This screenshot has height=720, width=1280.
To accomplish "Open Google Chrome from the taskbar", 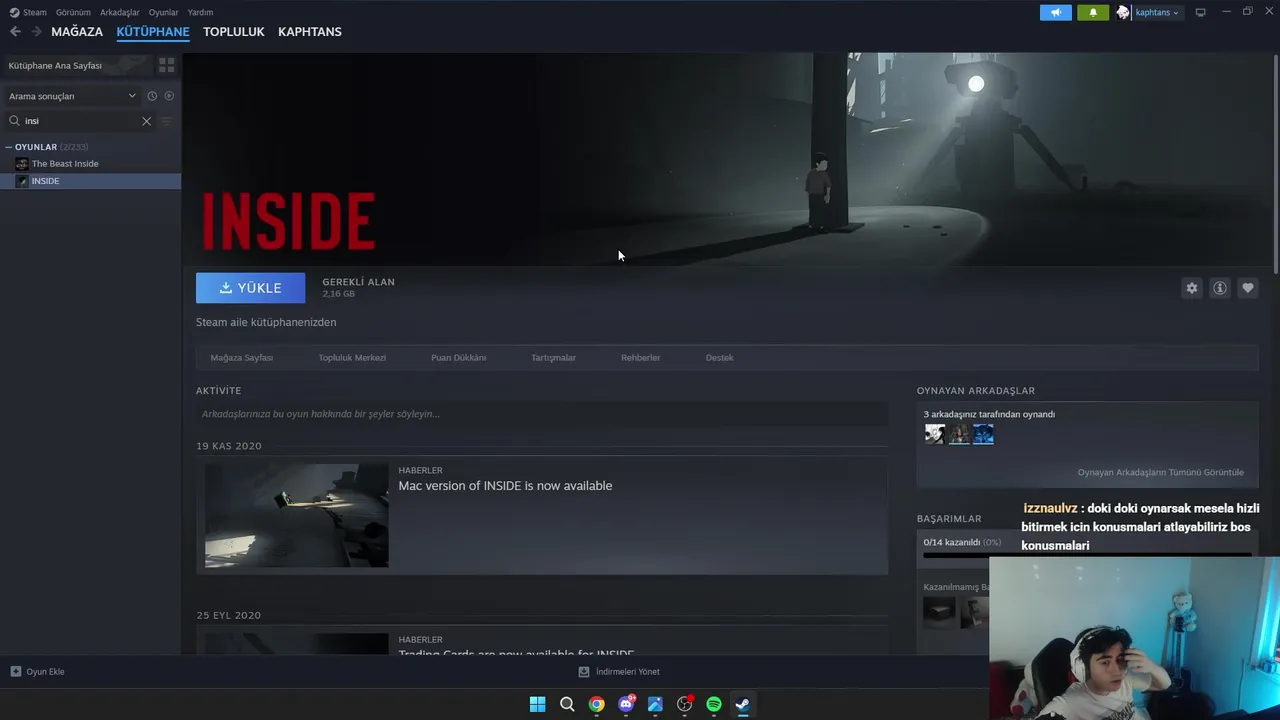I will pyautogui.click(x=596, y=704).
